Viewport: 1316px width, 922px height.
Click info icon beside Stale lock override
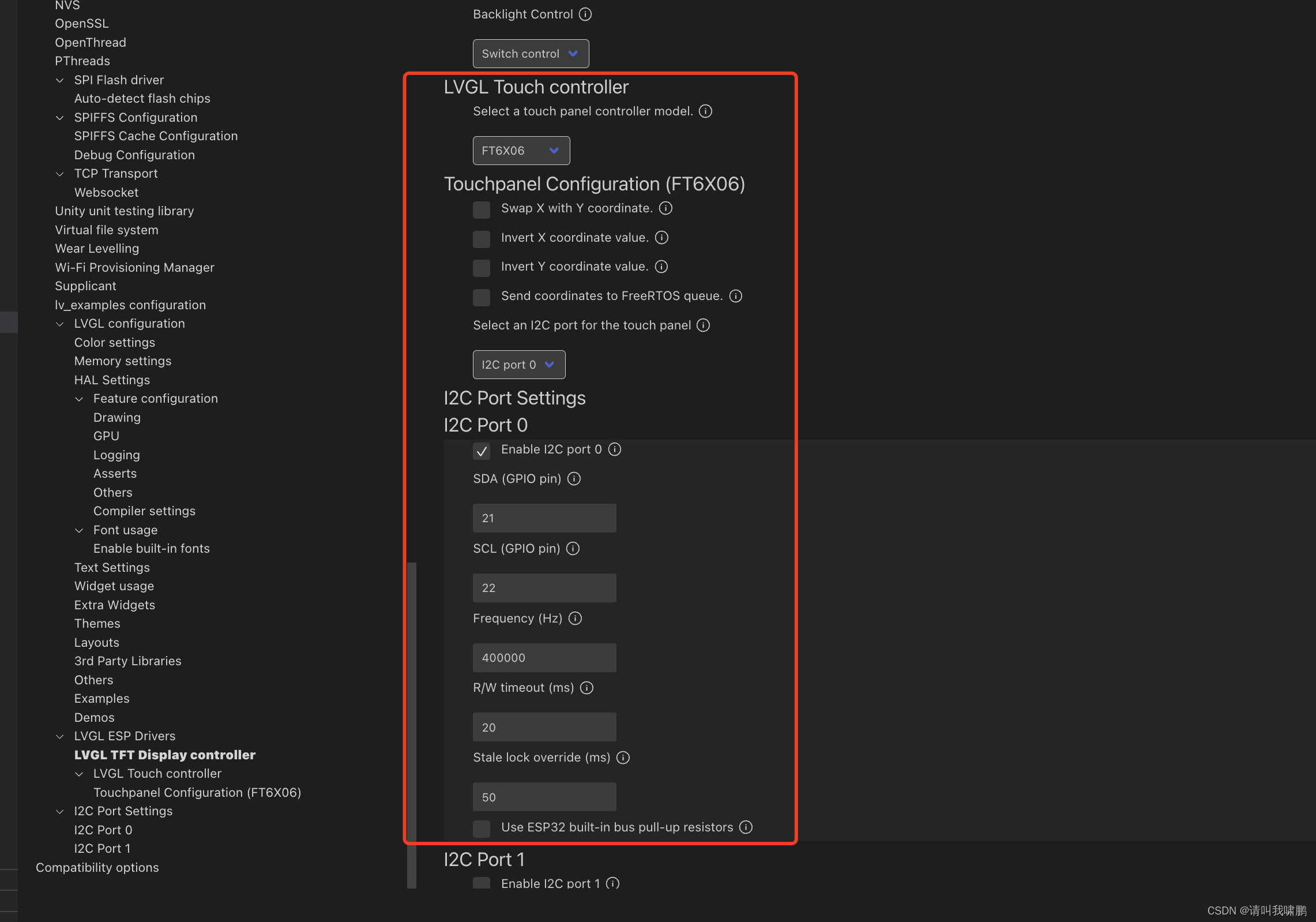coord(623,758)
